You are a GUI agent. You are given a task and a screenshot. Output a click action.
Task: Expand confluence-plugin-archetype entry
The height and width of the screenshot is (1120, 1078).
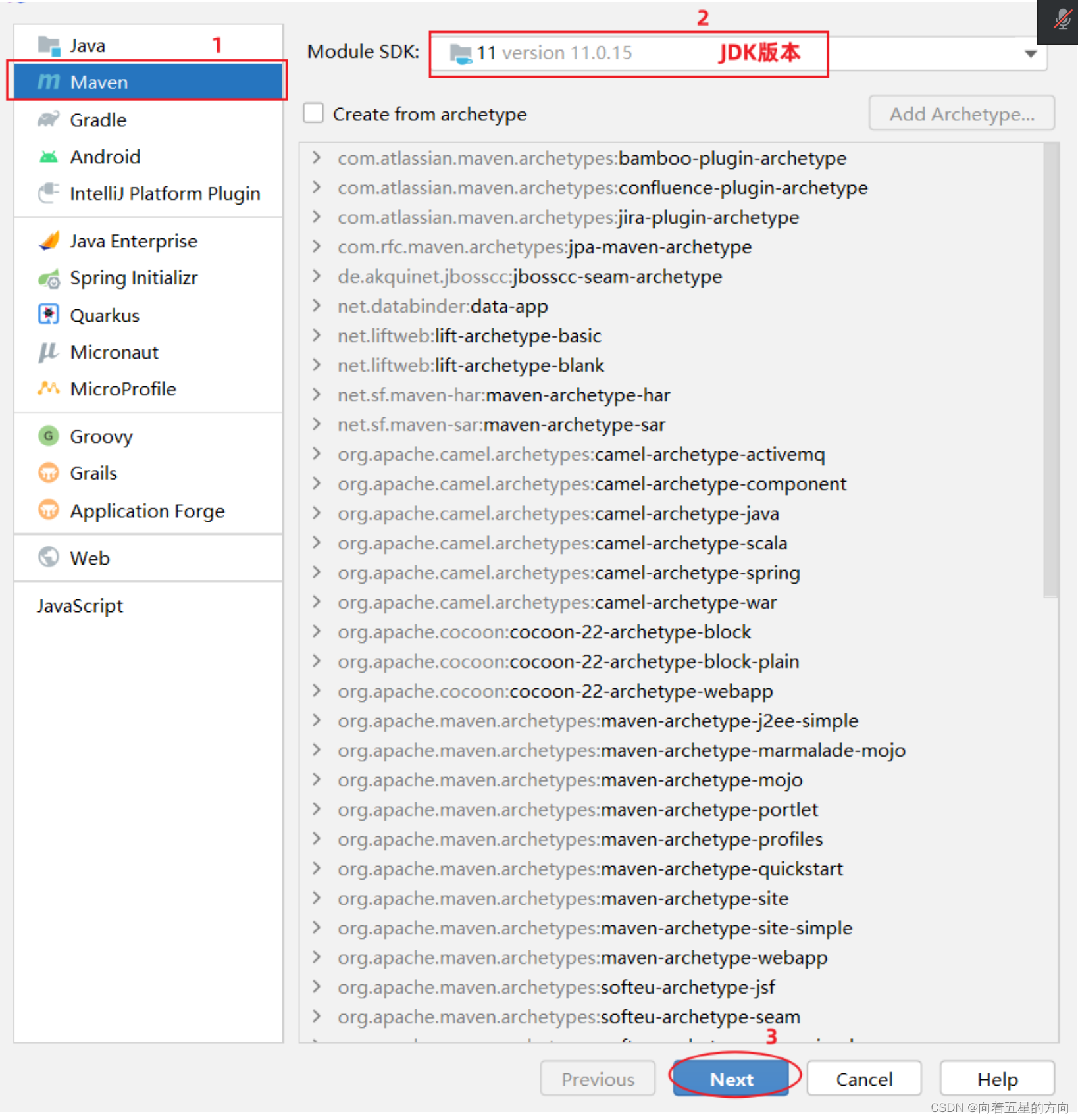pos(317,187)
